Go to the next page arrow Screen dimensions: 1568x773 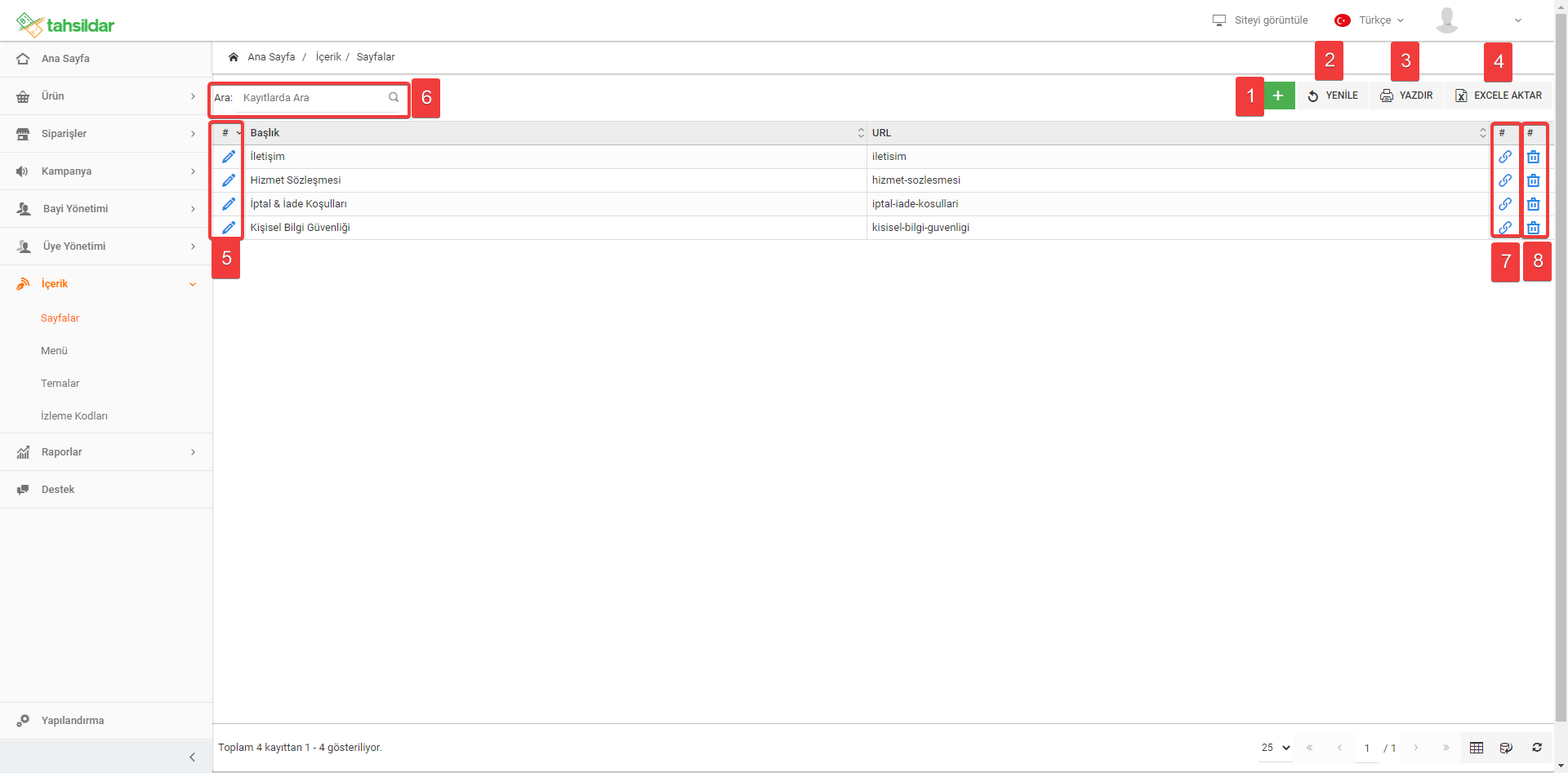coord(1416,748)
